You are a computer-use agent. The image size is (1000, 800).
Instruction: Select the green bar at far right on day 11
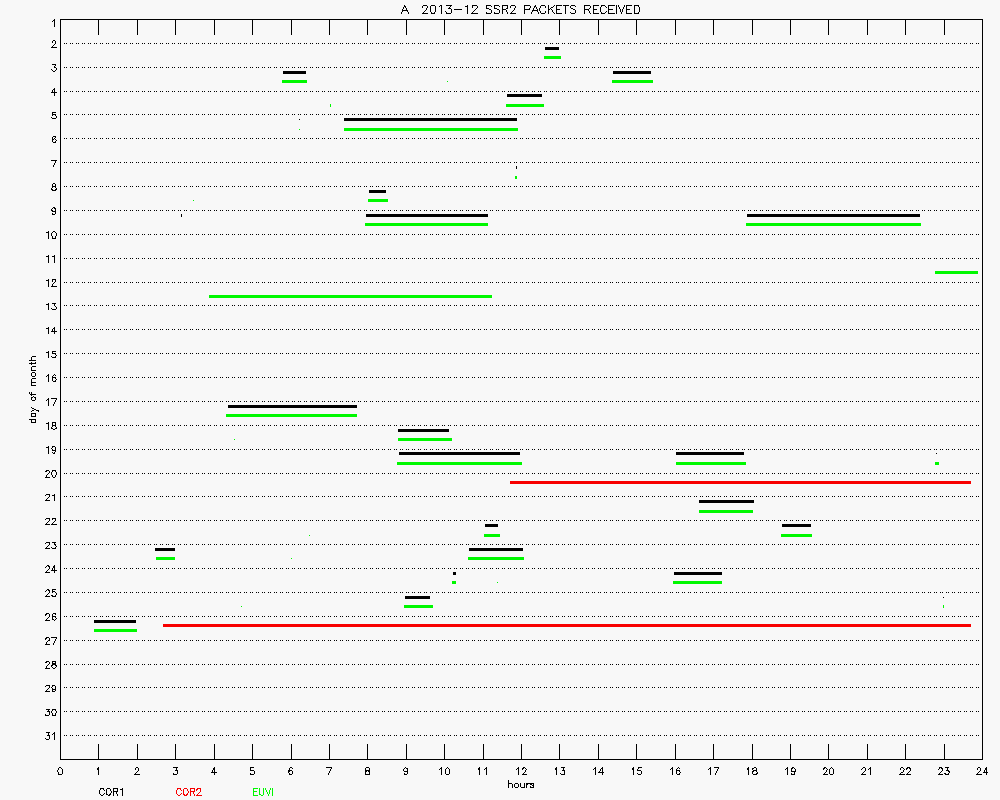(956, 272)
